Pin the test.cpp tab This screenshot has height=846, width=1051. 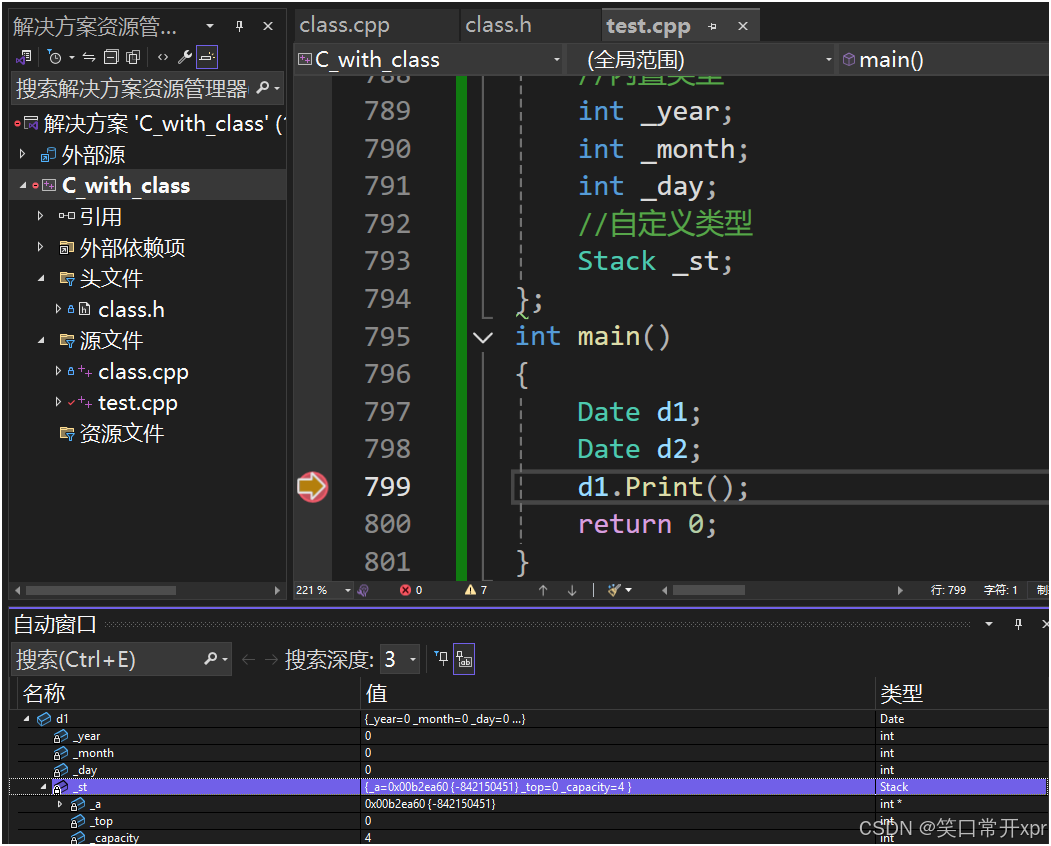point(713,27)
